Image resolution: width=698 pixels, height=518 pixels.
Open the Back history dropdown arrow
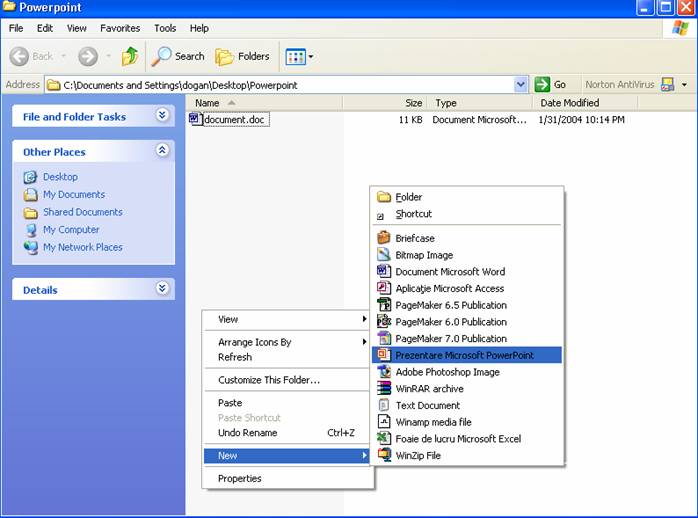[63, 56]
